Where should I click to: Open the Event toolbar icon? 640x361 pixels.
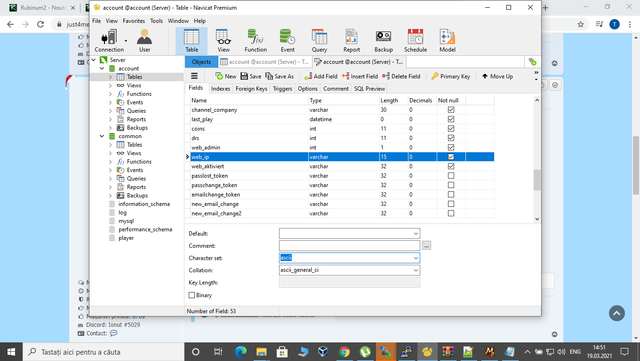click(x=287, y=41)
